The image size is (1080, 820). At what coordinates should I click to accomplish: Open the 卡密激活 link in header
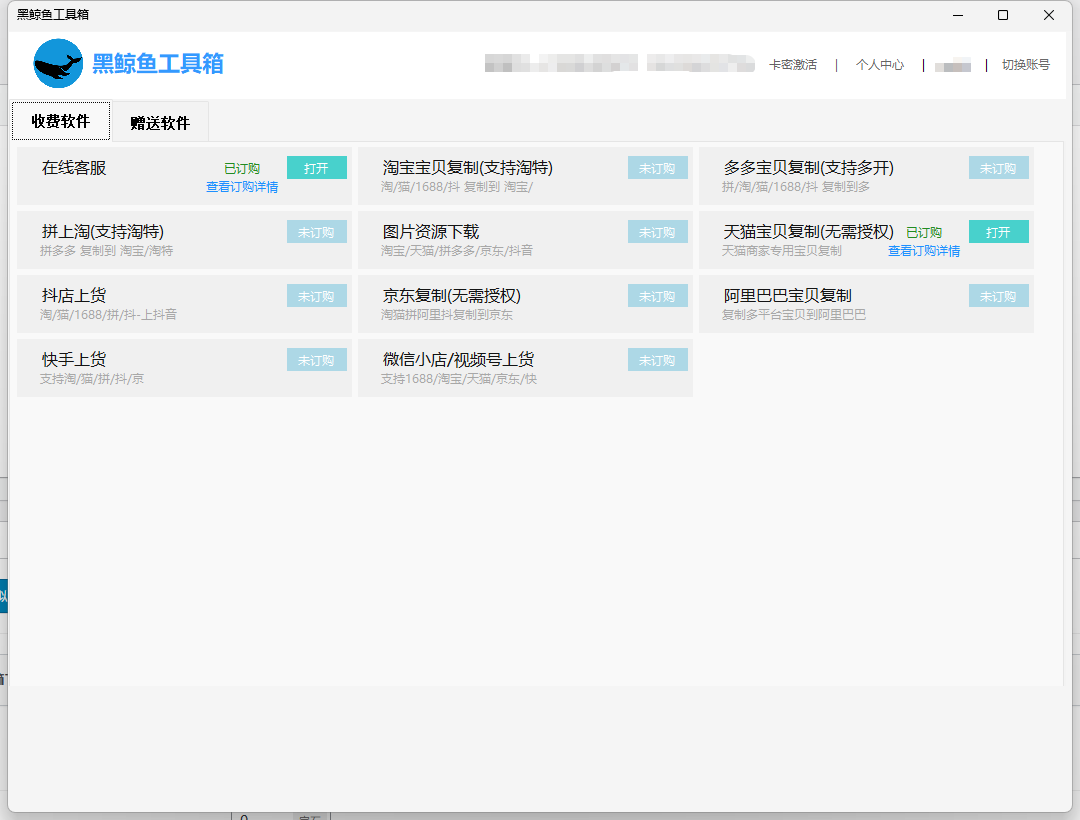tap(792, 65)
